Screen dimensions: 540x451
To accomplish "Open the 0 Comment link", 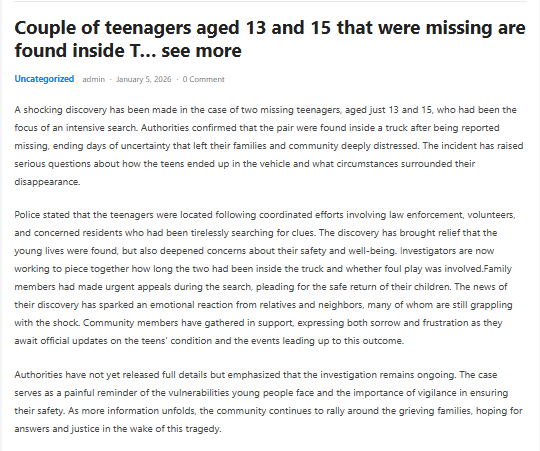I will click(204, 79).
